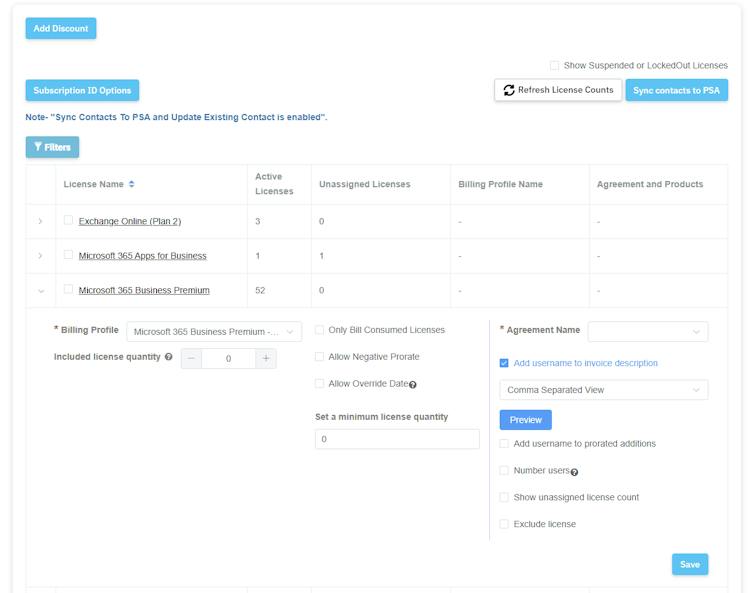Click active license count 52
Viewport: 750px width, 593px height.
(x=260, y=290)
